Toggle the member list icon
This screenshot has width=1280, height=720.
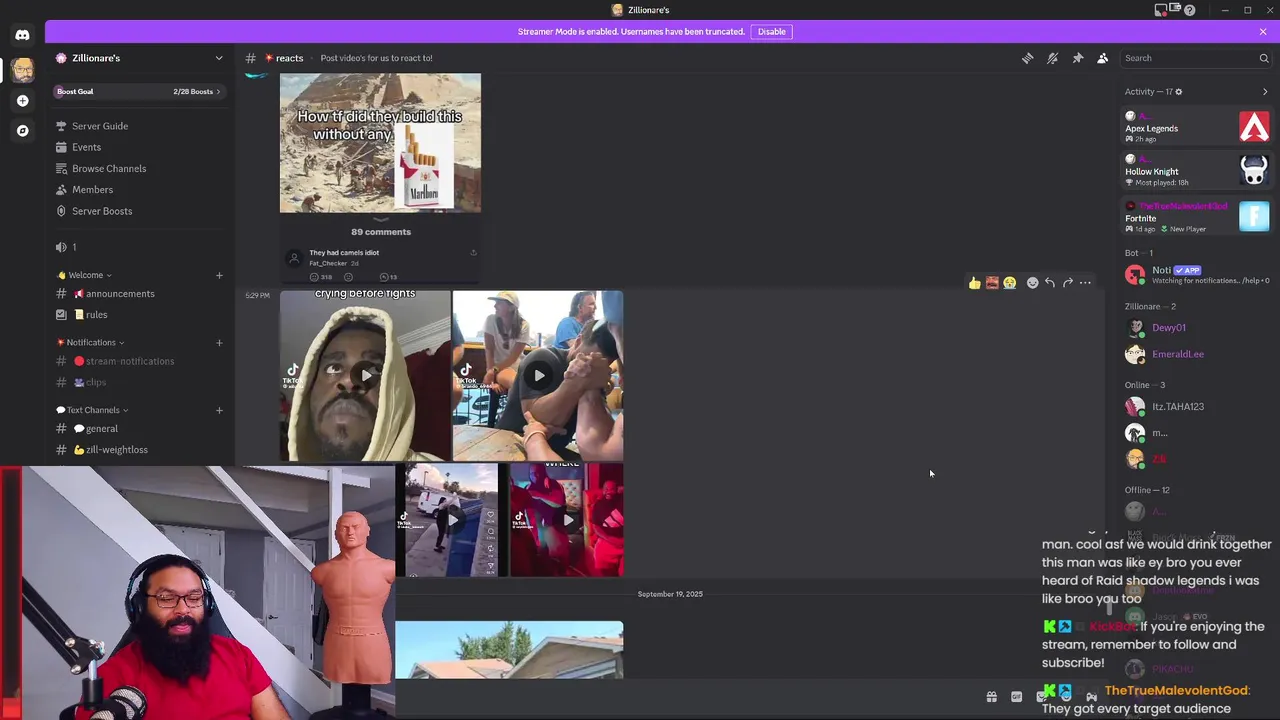coord(1102,58)
